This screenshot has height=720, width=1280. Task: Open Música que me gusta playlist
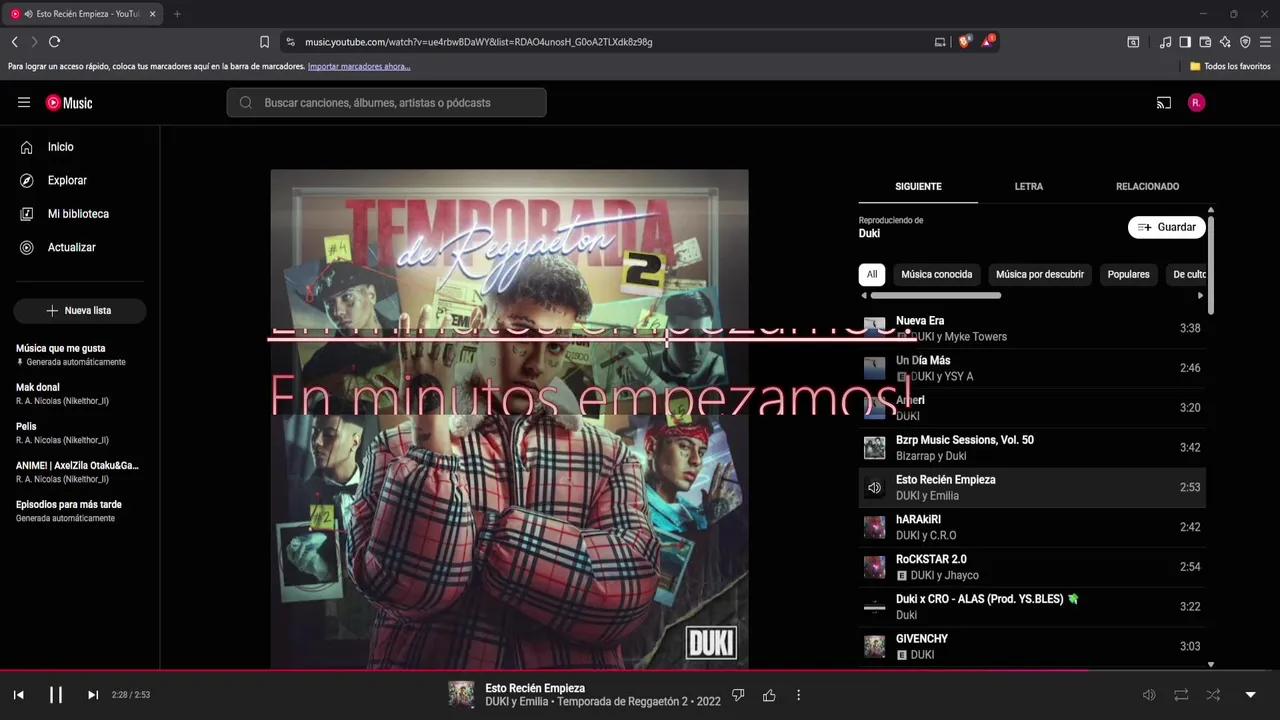click(80, 355)
